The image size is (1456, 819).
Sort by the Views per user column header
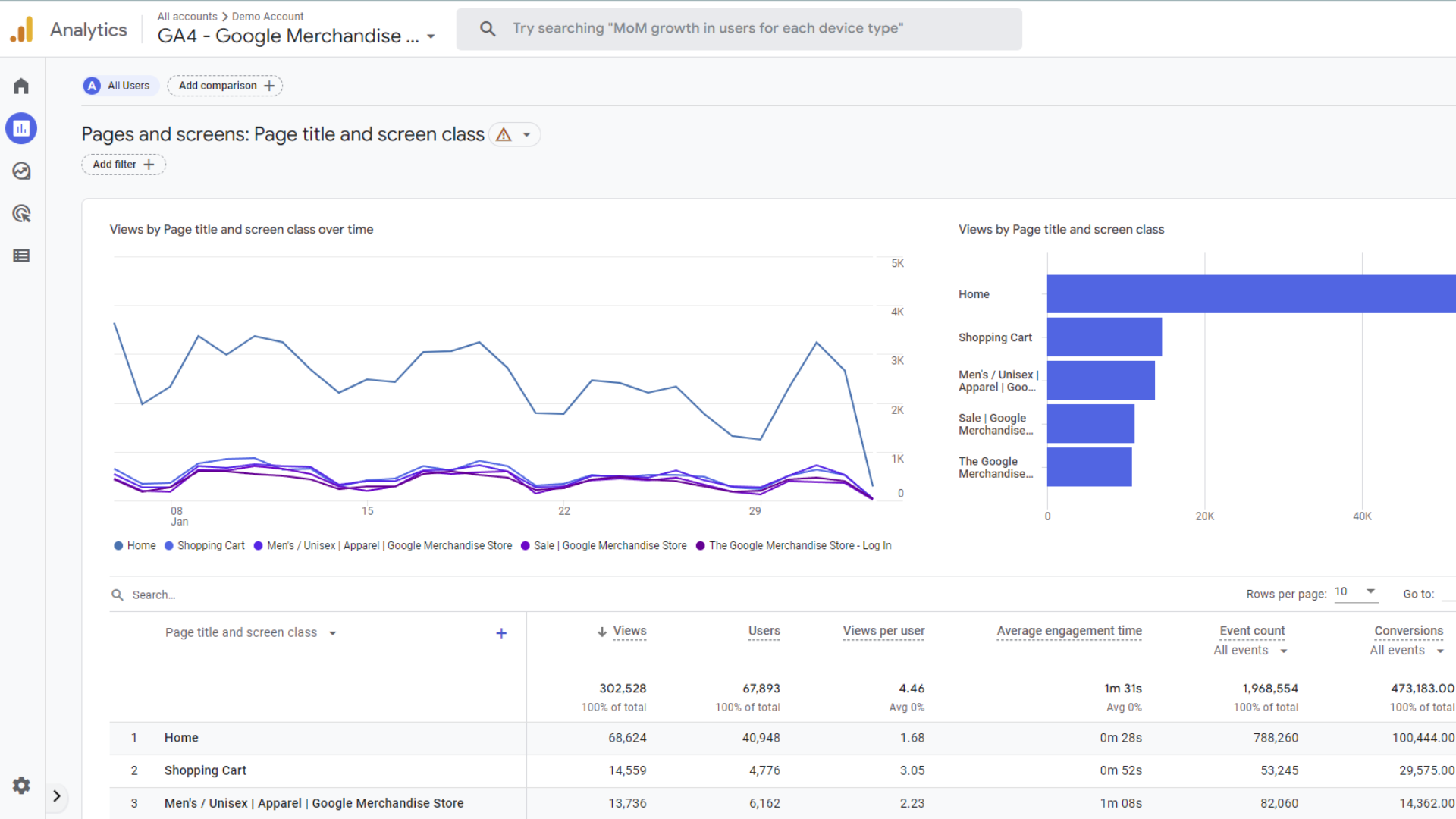point(883,631)
